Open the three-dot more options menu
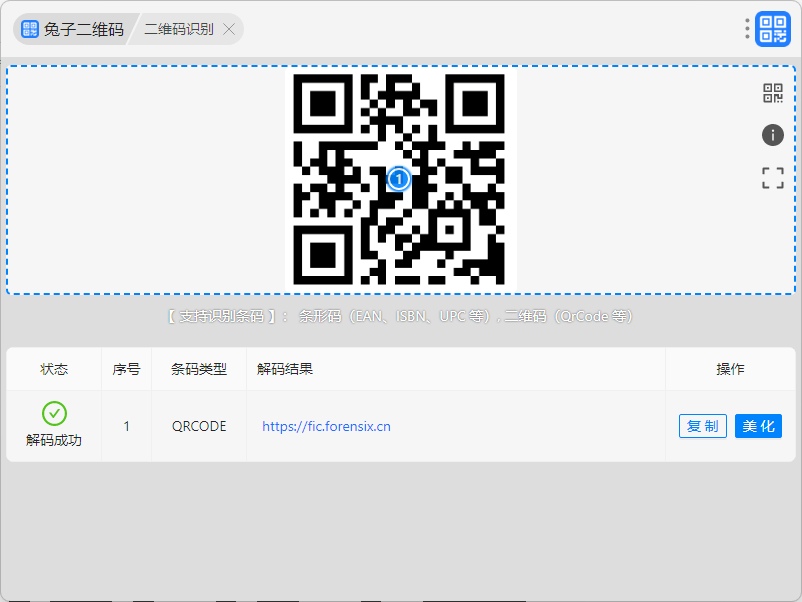Screen dimensions: 802x602 747,29
